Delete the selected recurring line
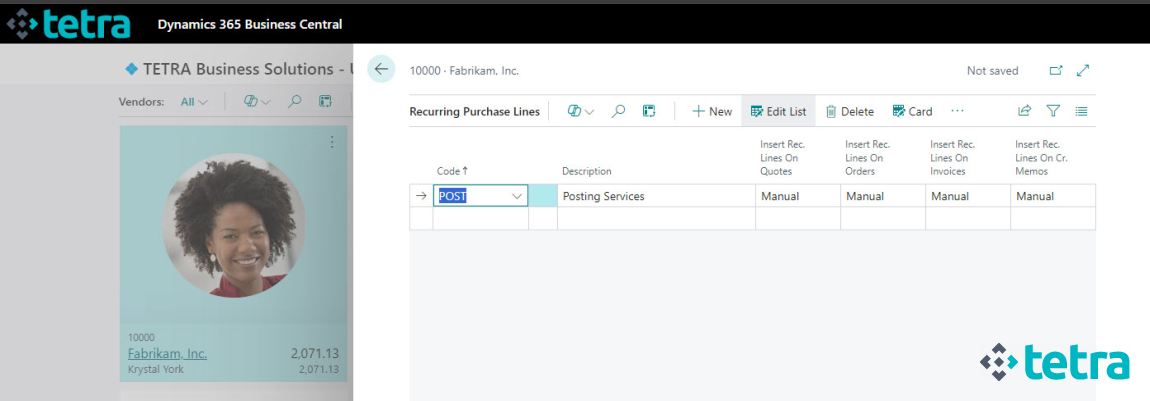1150x401 pixels. [849, 111]
